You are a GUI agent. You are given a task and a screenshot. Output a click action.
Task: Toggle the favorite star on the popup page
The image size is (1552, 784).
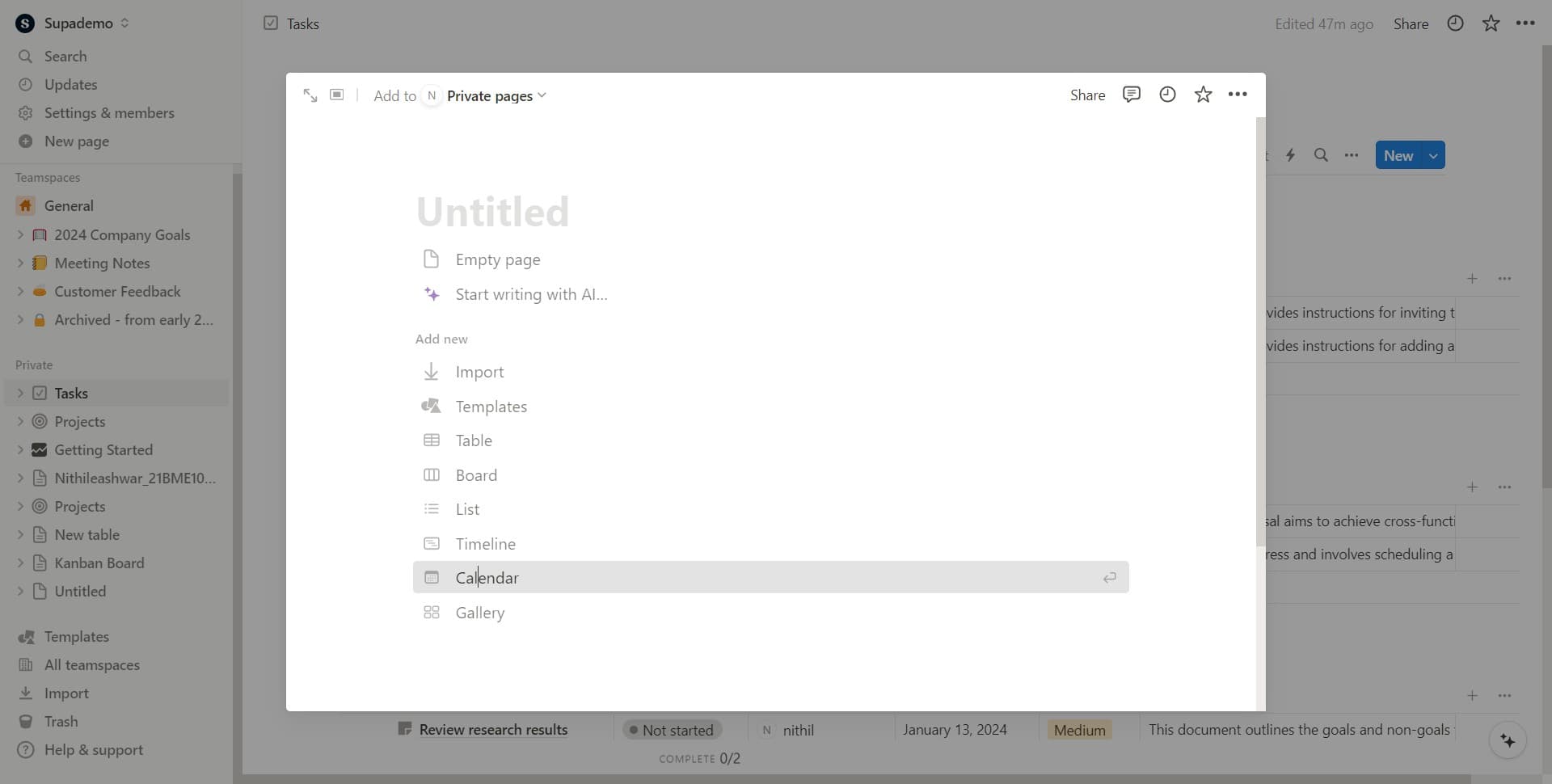1204,94
